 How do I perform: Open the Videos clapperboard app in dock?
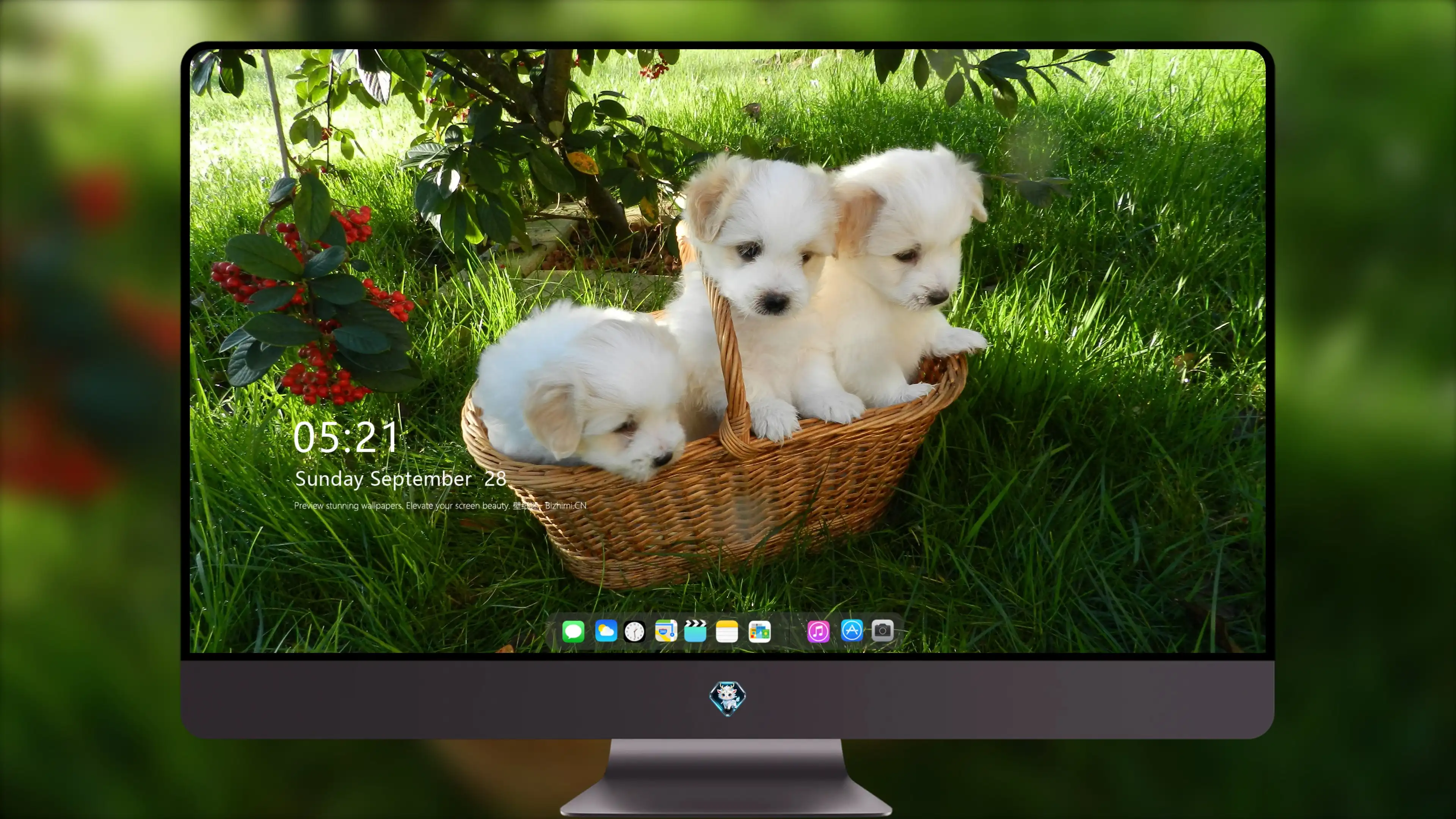click(x=695, y=631)
